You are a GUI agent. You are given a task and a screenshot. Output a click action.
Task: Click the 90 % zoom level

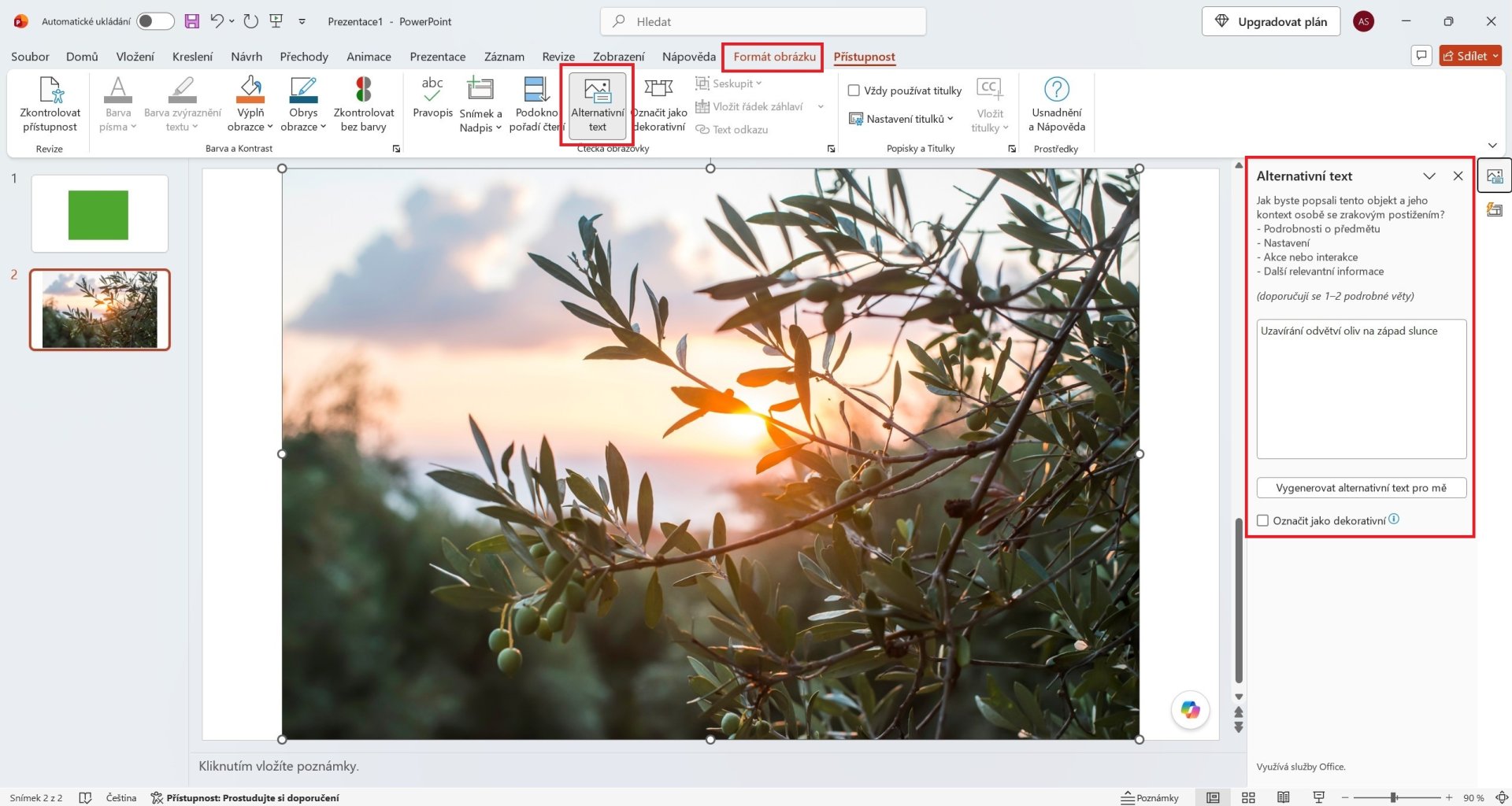click(x=1473, y=797)
